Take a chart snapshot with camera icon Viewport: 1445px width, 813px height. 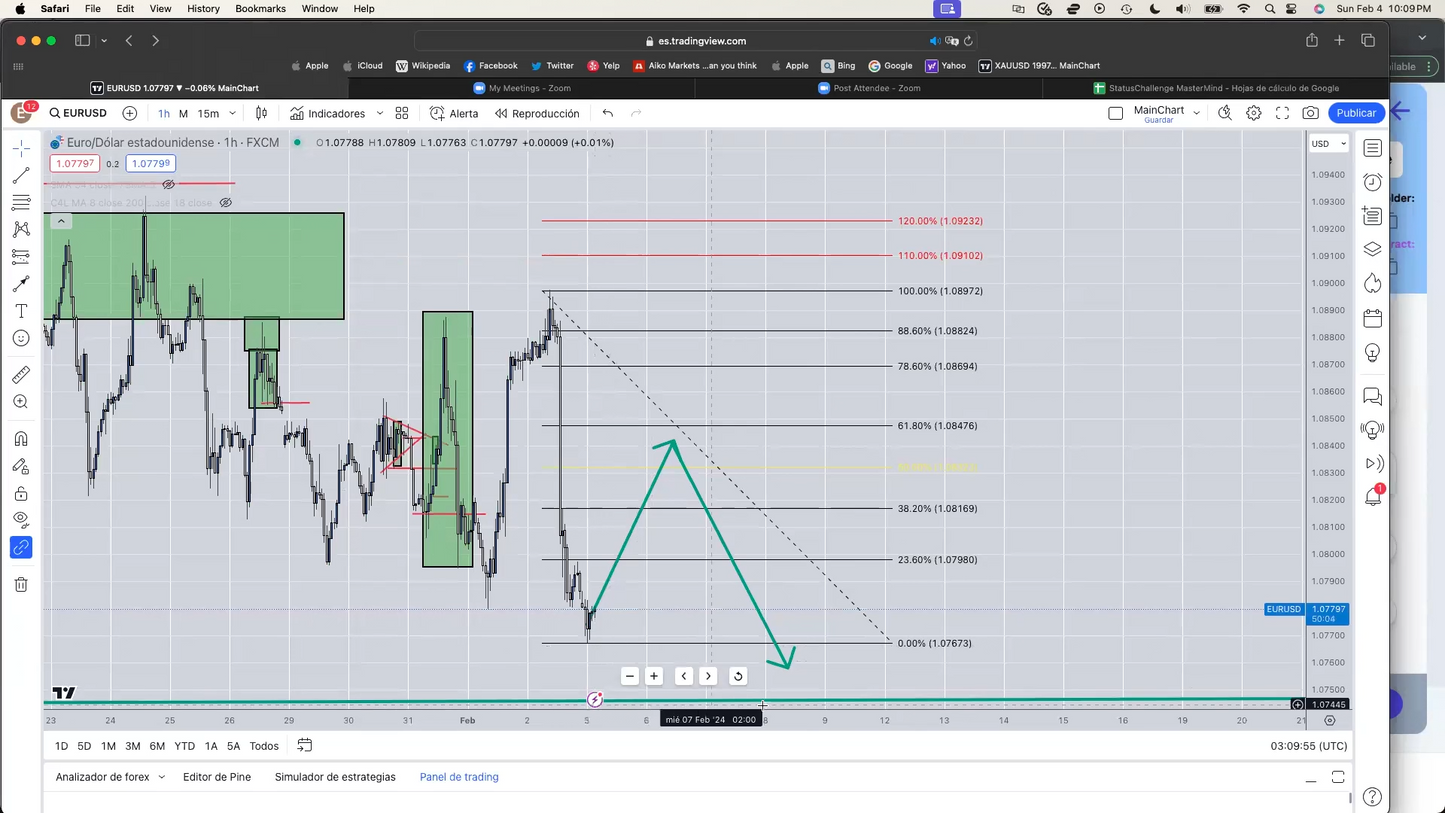pyautogui.click(x=1311, y=113)
